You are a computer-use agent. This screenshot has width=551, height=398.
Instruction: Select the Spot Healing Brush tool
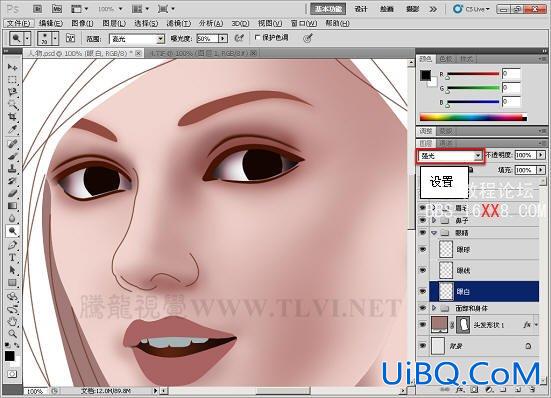pyautogui.click(x=12, y=144)
